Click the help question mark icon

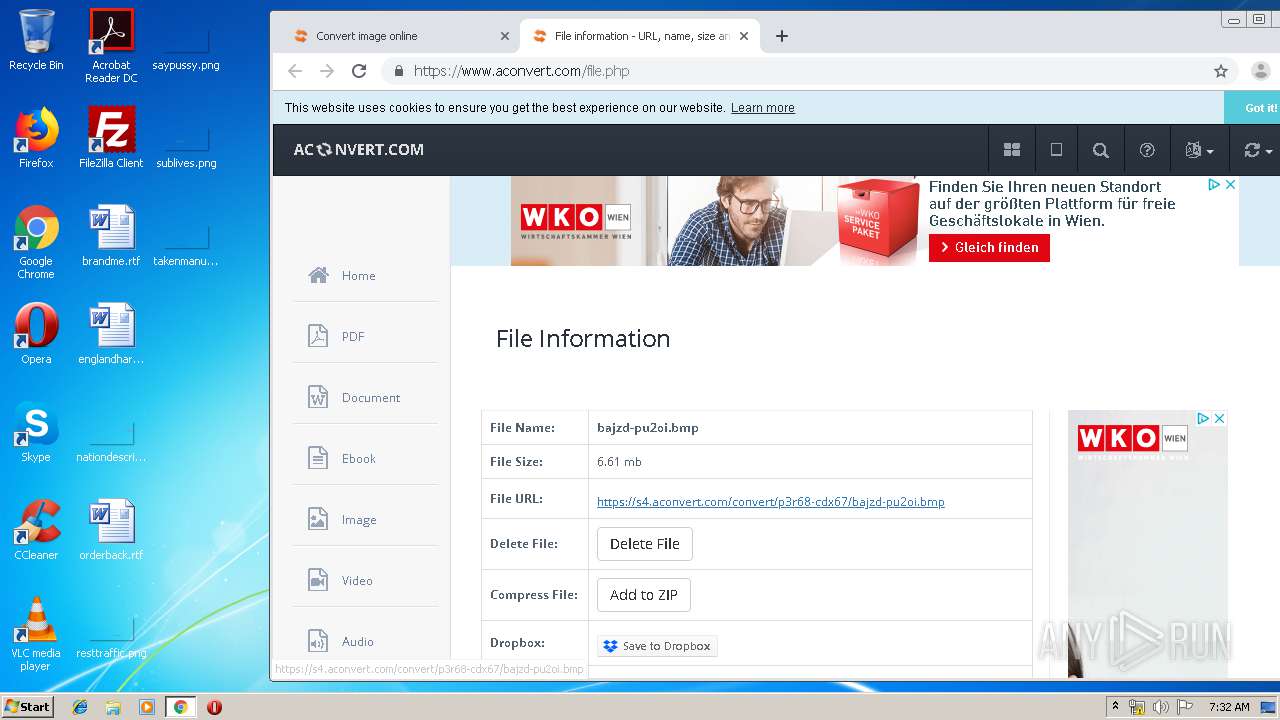pyautogui.click(x=1147, y=150)
